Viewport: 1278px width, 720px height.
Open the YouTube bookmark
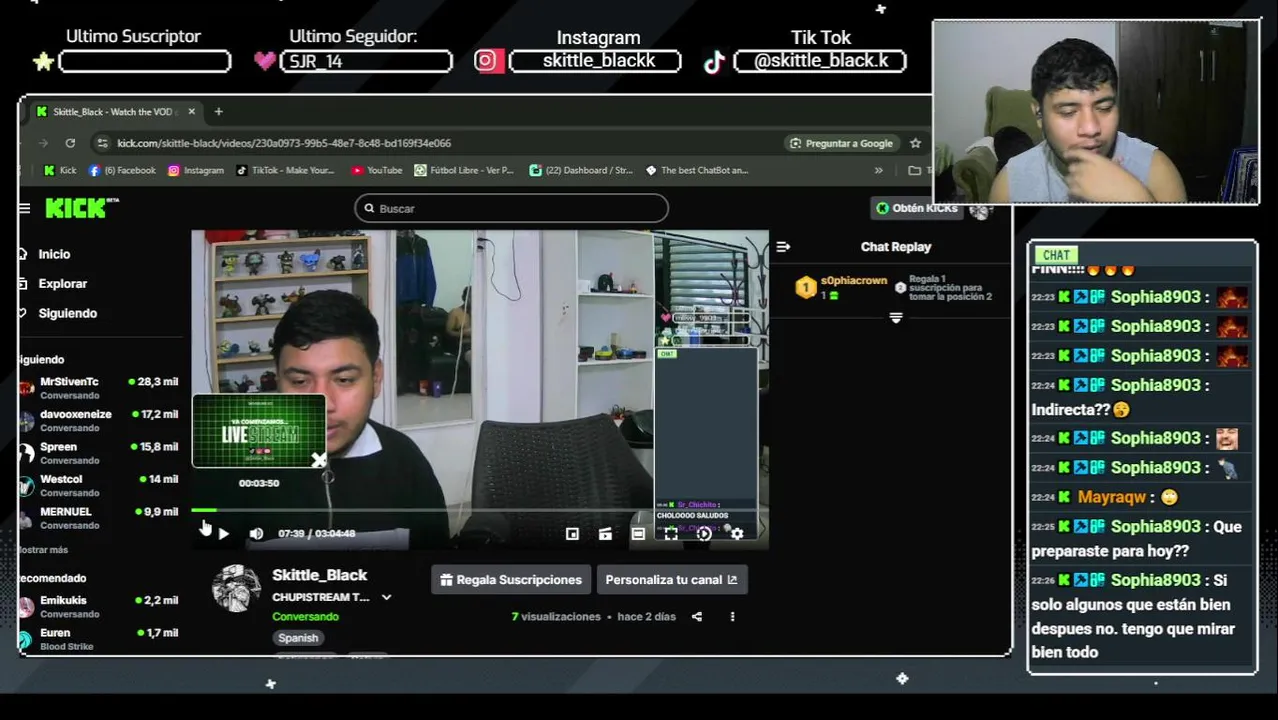376,170
